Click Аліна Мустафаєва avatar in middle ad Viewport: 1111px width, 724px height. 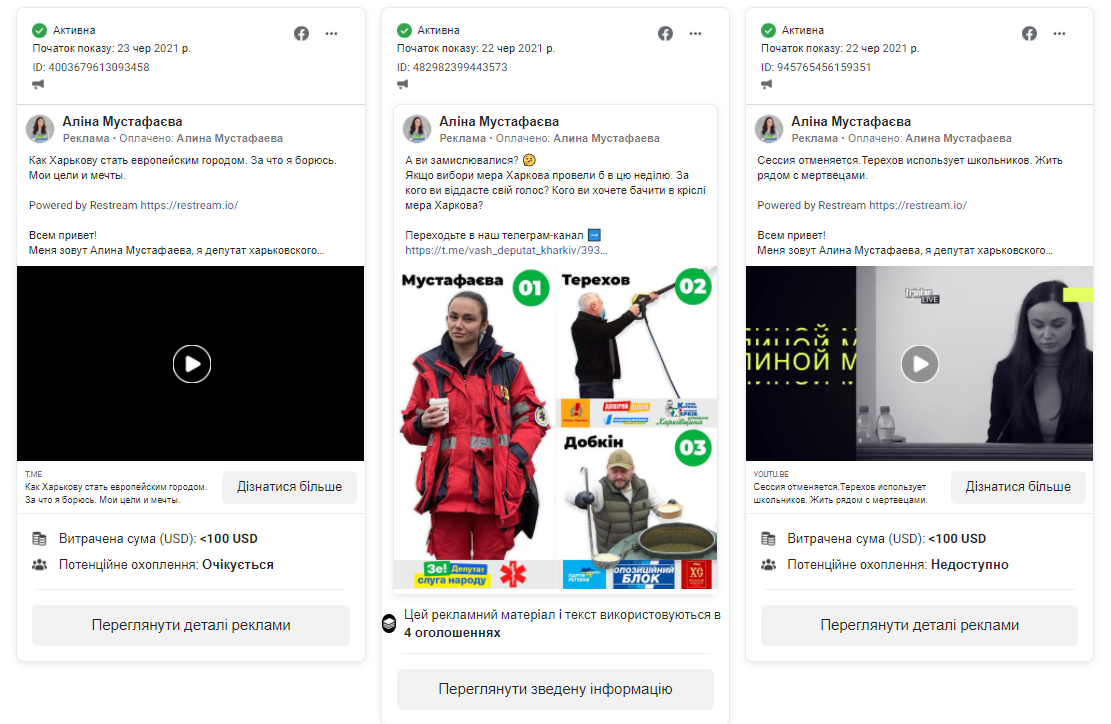point(417,129)
